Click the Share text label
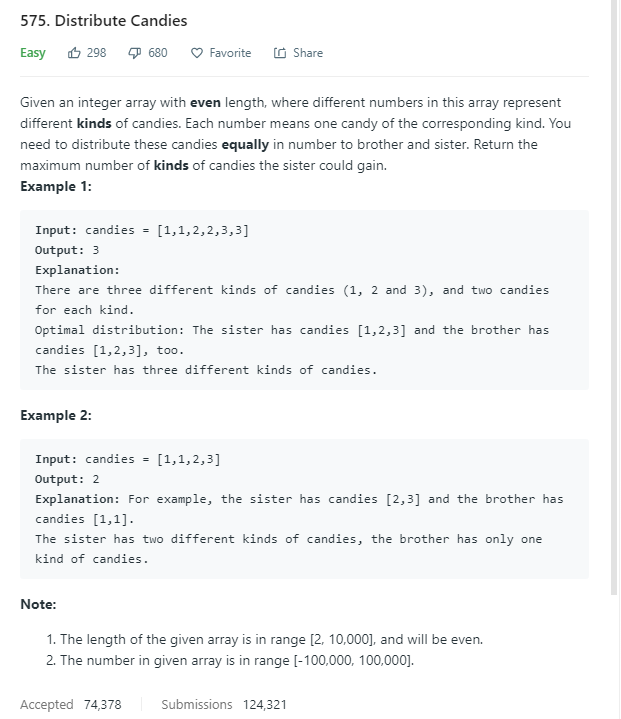 [308, 53]
